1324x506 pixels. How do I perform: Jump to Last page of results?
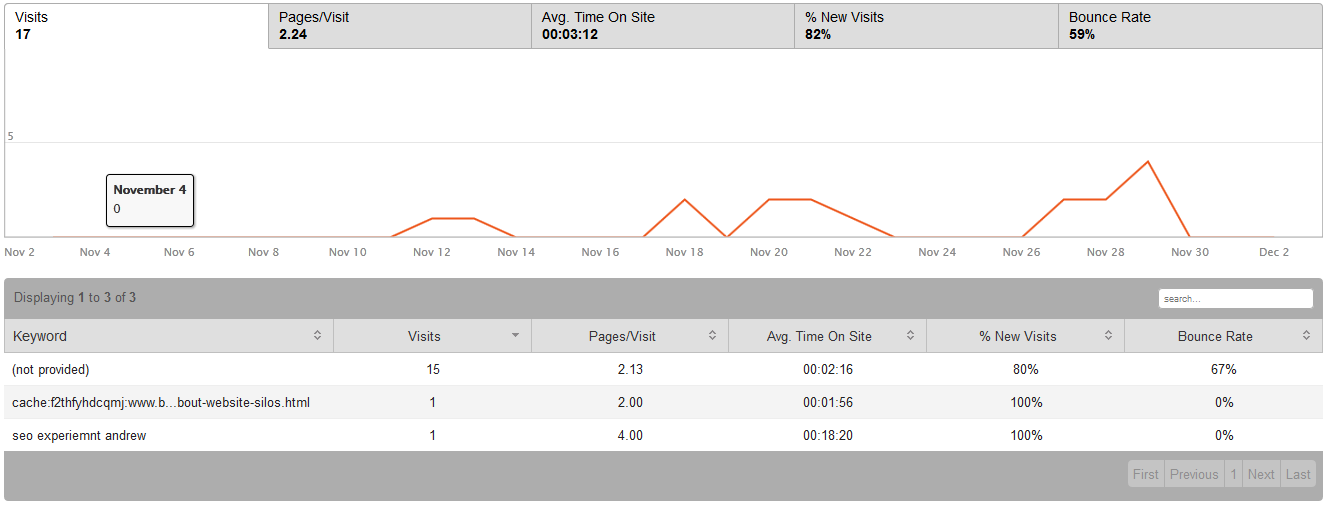coord(1298,475)
